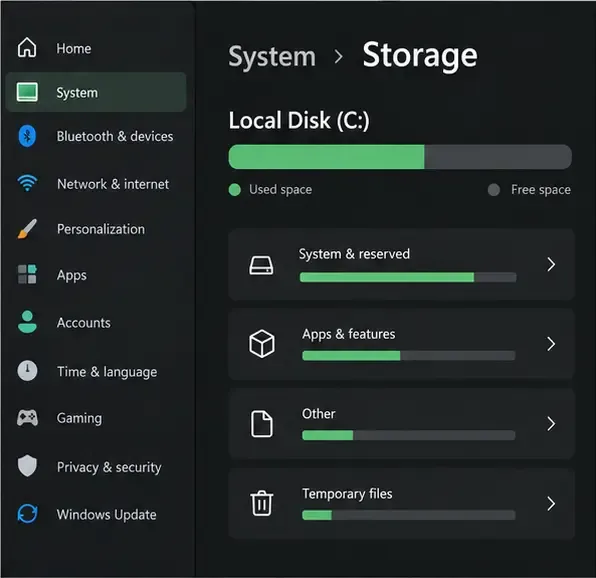The width and height of the screenshot is (596, 578).
Task: Click the System breadcrumb link
Action: (272, 57)
